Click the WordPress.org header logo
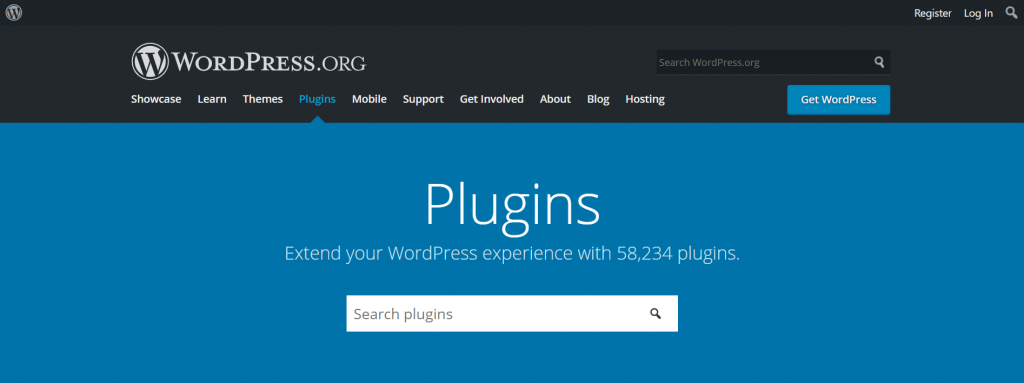 click(248, 61)
